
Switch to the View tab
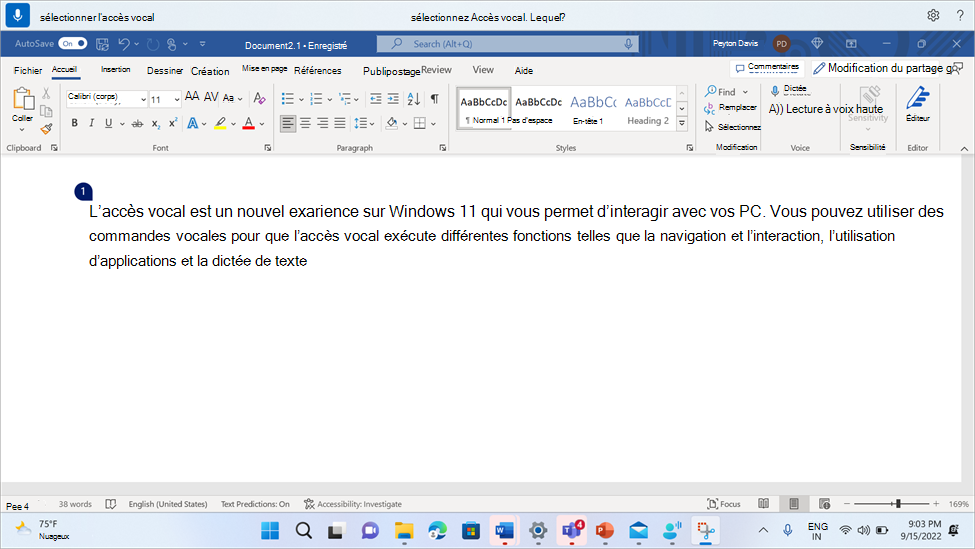[483, 70]
